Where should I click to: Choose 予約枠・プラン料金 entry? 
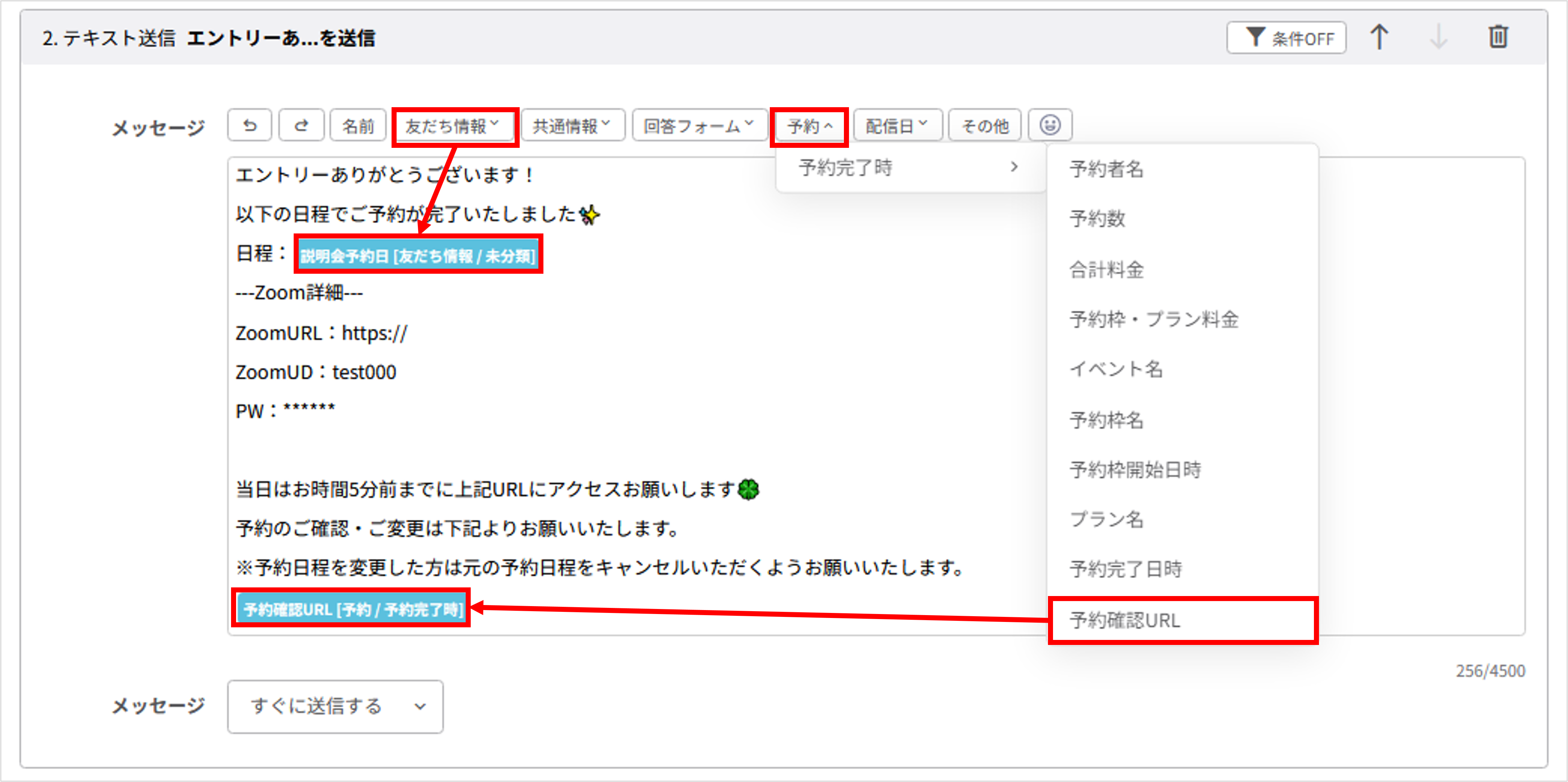[1182, 319]
